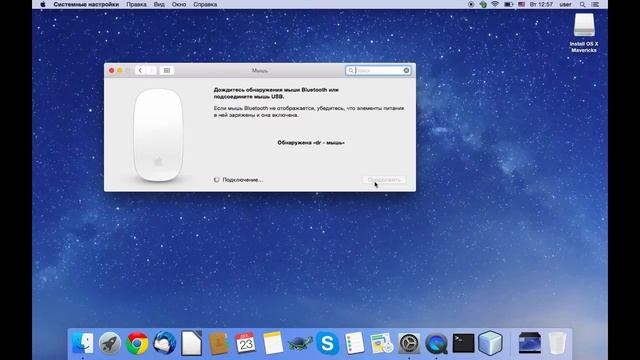Viewport: 640px width, 360px height.
Task: Open the Системные настройки menu
Action: tap(86, 4)
